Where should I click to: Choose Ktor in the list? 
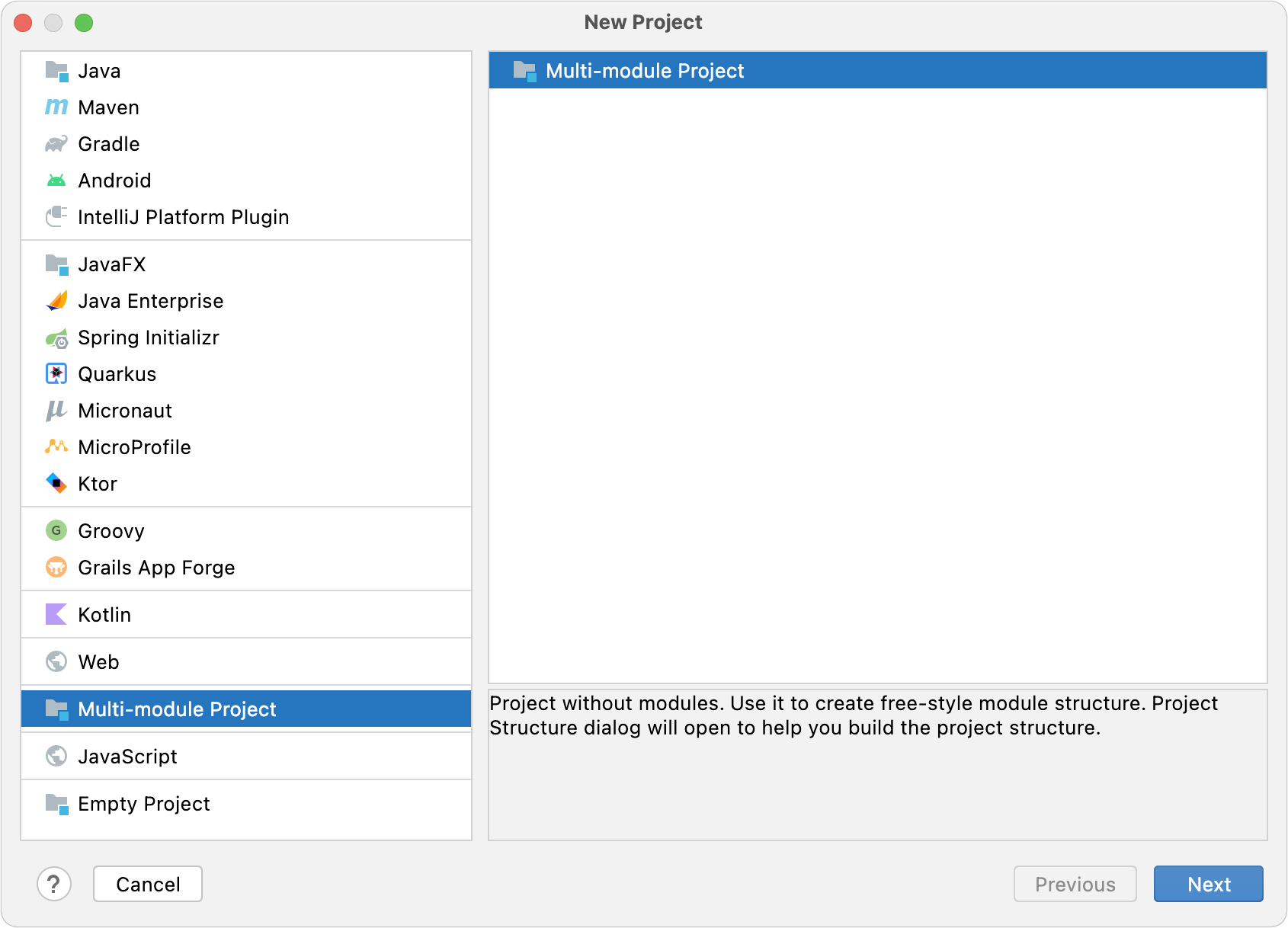pos(246,484)
